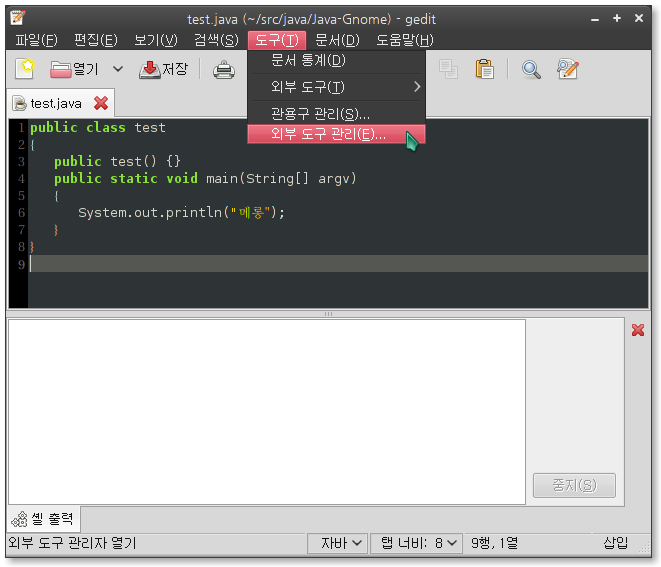Click line number 4 in the gutter
661x567 pixels.
pyautogui.click(x=21, y=179)
